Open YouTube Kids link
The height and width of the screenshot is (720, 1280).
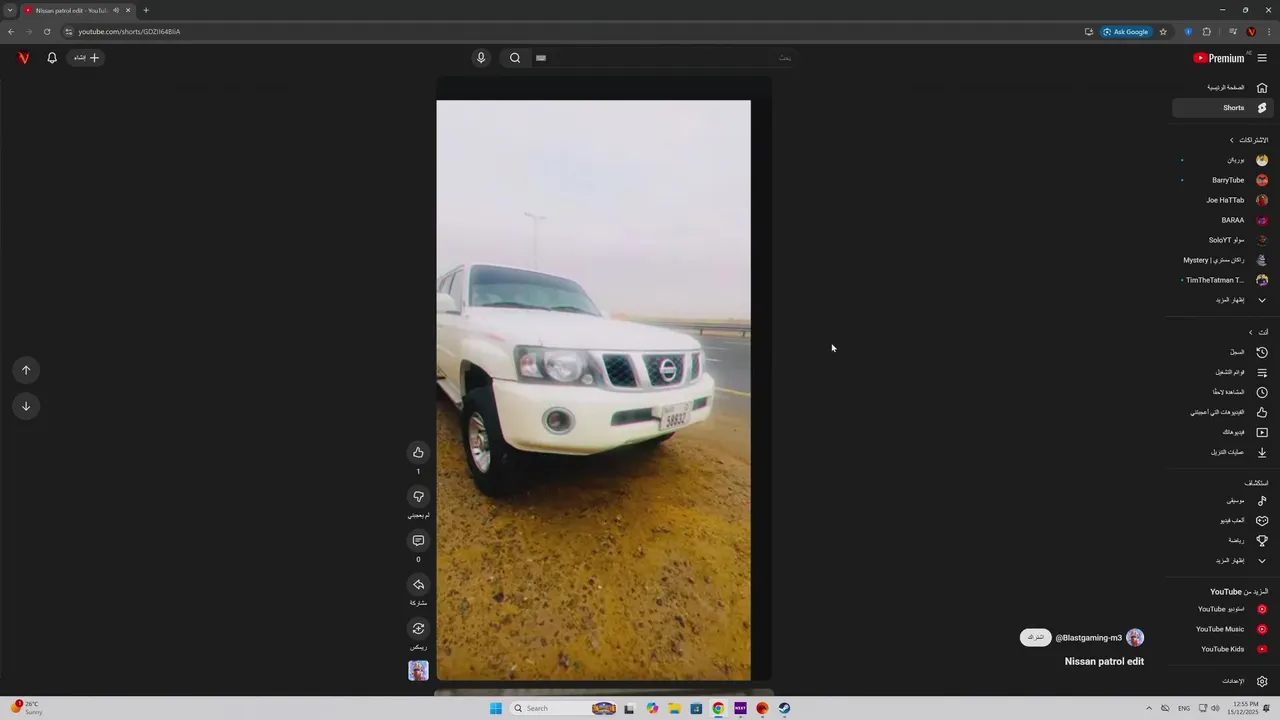coord(1221,649)
